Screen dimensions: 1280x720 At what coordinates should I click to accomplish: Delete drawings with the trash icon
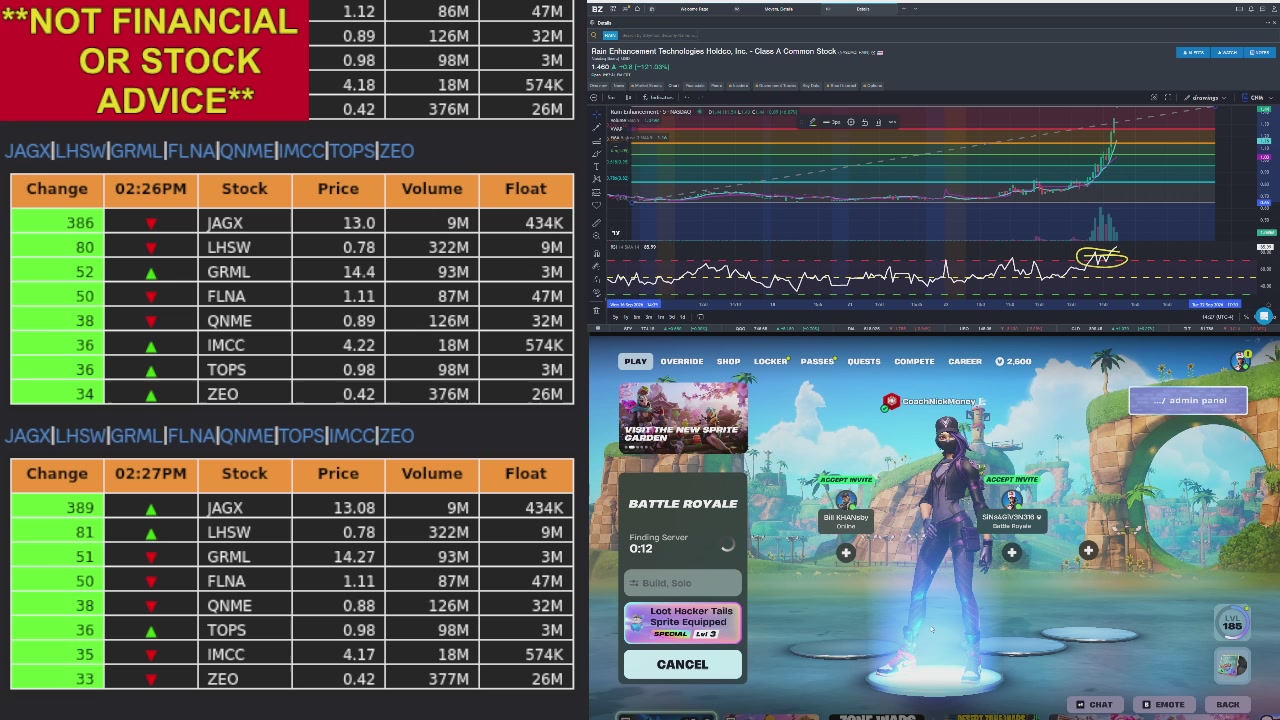[x=596, y=310]
